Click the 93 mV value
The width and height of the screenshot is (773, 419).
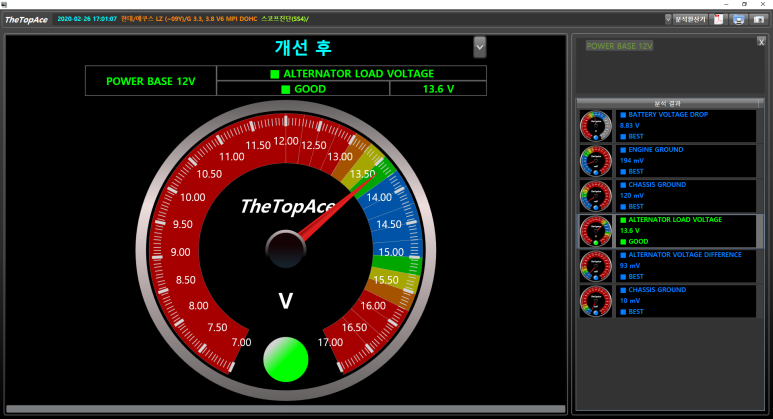coord(630,266)
